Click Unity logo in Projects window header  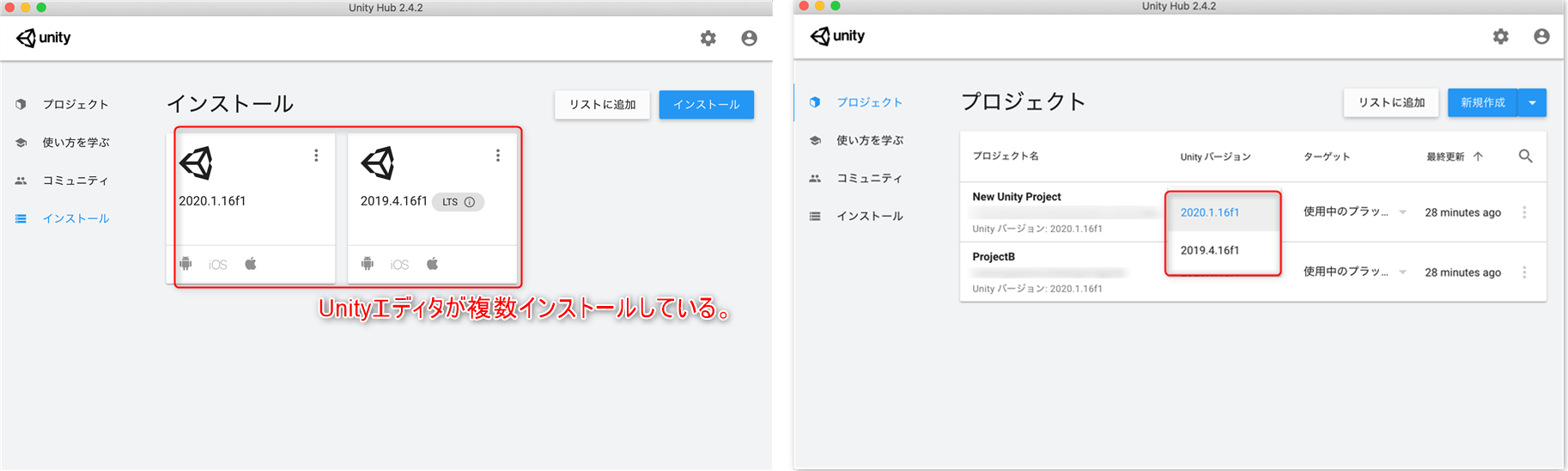[837, 36]
